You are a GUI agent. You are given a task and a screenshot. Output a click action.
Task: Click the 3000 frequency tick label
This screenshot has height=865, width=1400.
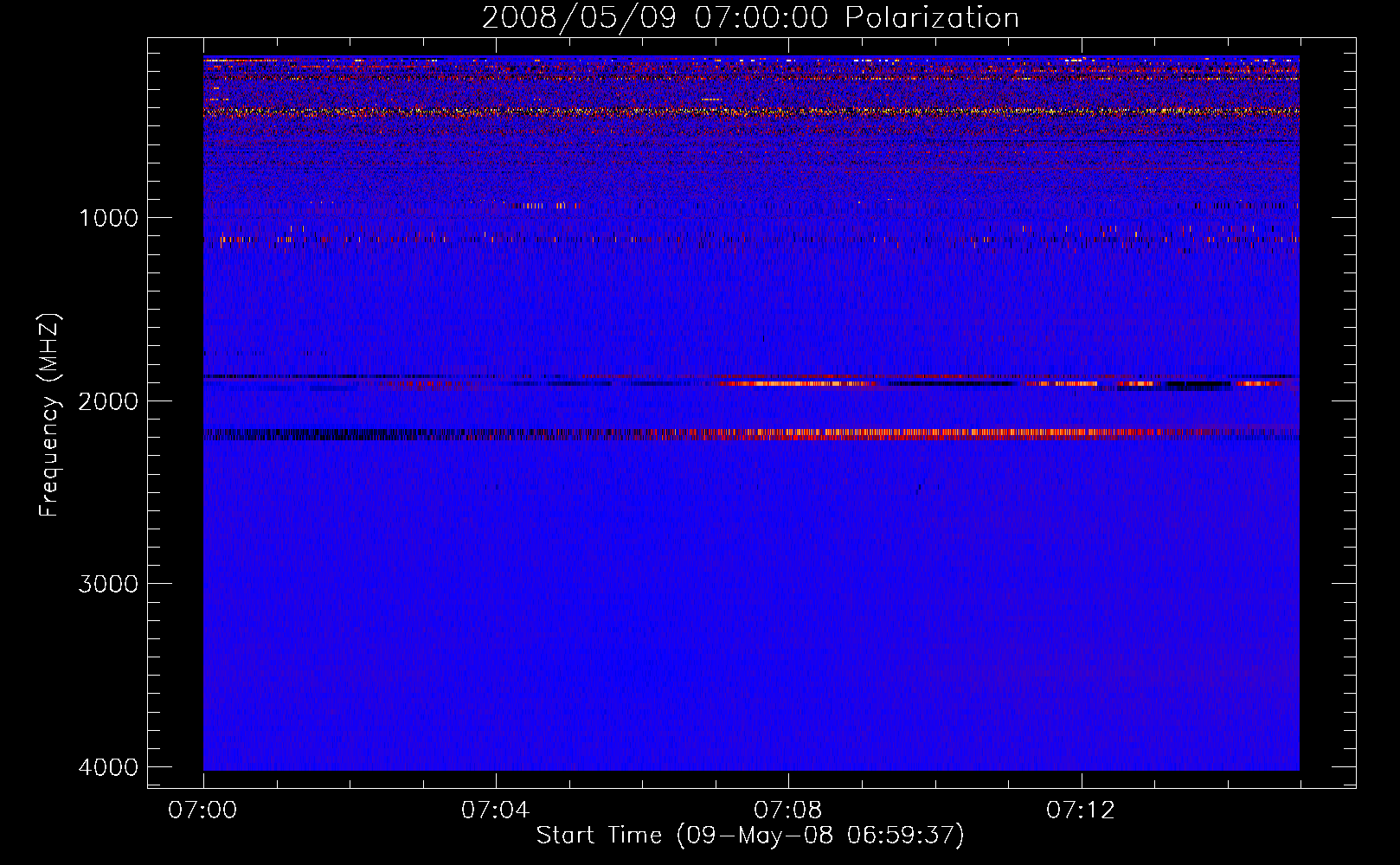click(108, 584)
